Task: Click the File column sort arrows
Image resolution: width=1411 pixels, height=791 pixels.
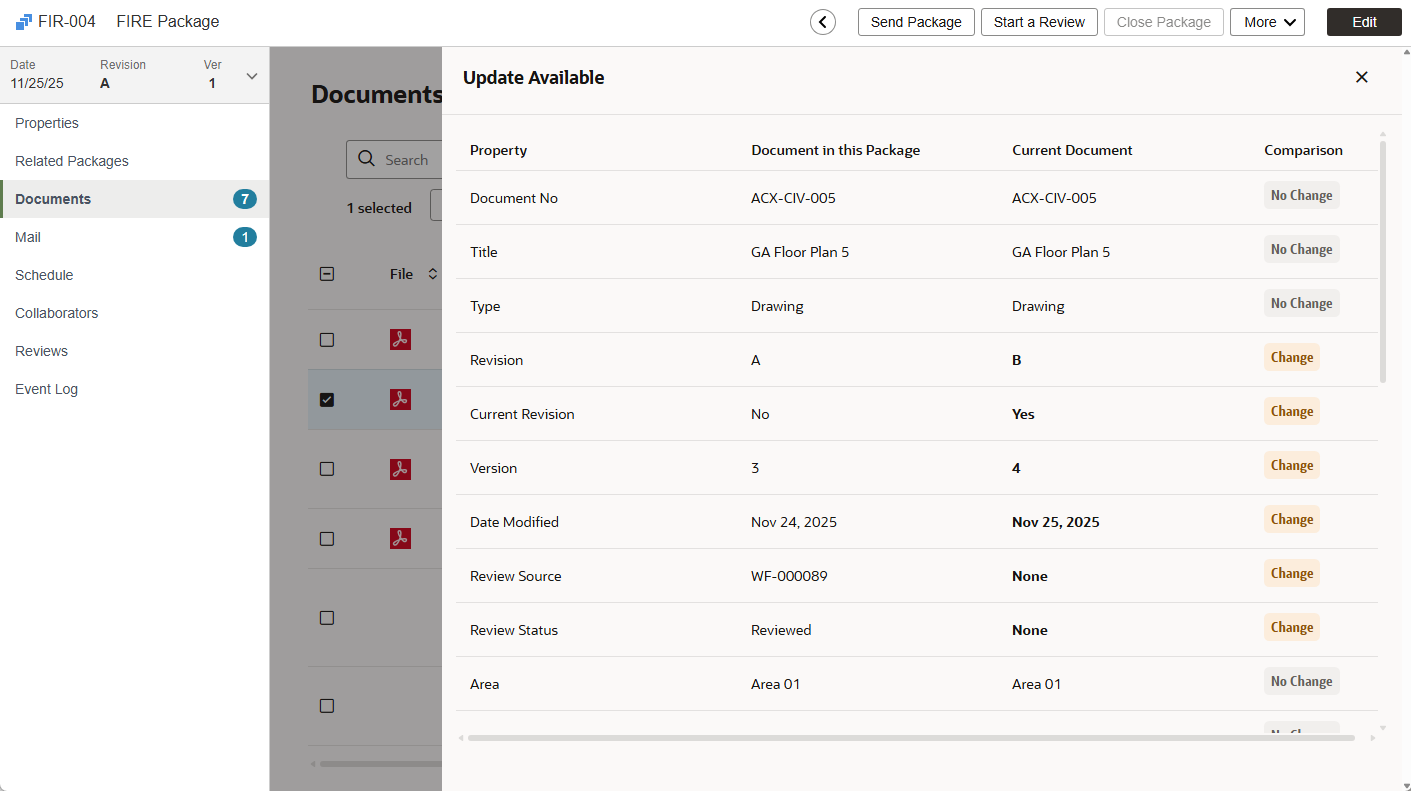Action: pyautogui.click(x=432, y=274)
